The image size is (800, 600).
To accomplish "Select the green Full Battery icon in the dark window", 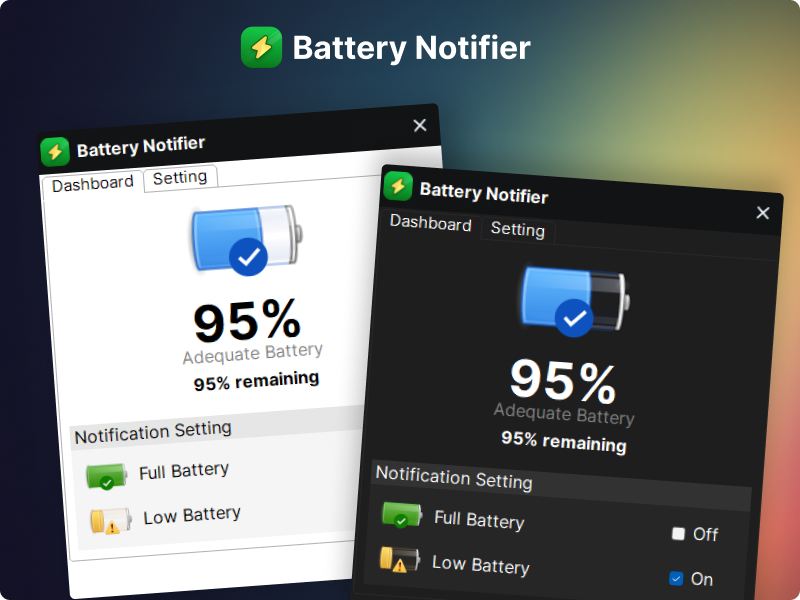I will tap(399, 516).
